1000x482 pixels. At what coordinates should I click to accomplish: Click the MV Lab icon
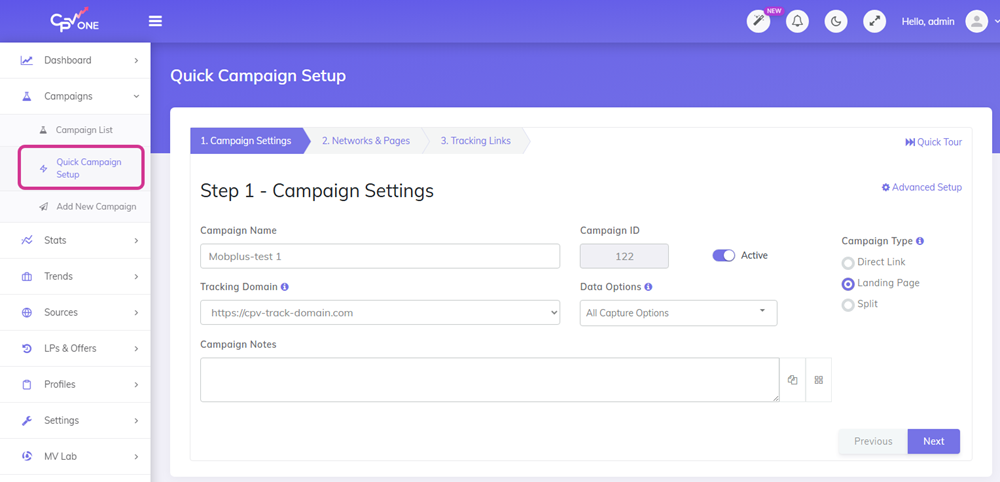click(27, 456)
